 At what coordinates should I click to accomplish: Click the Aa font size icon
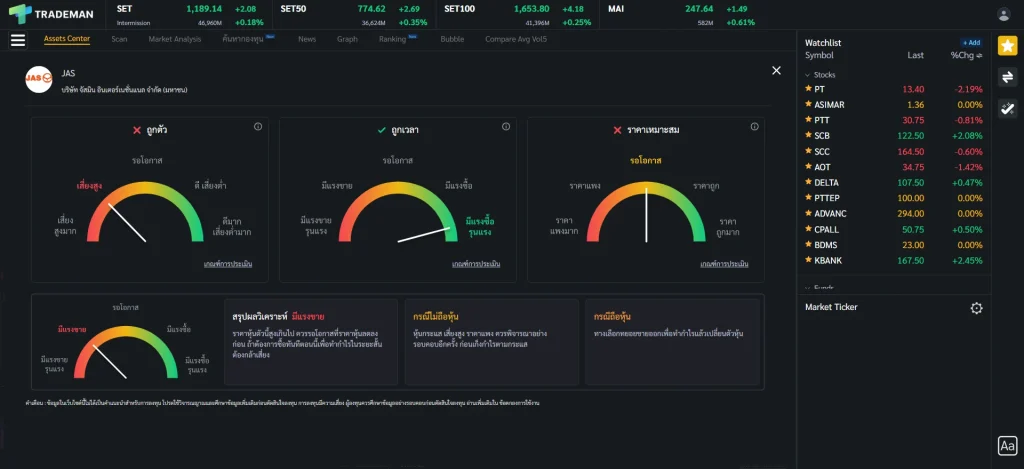pyautogui.click(x=1007, y=446)
